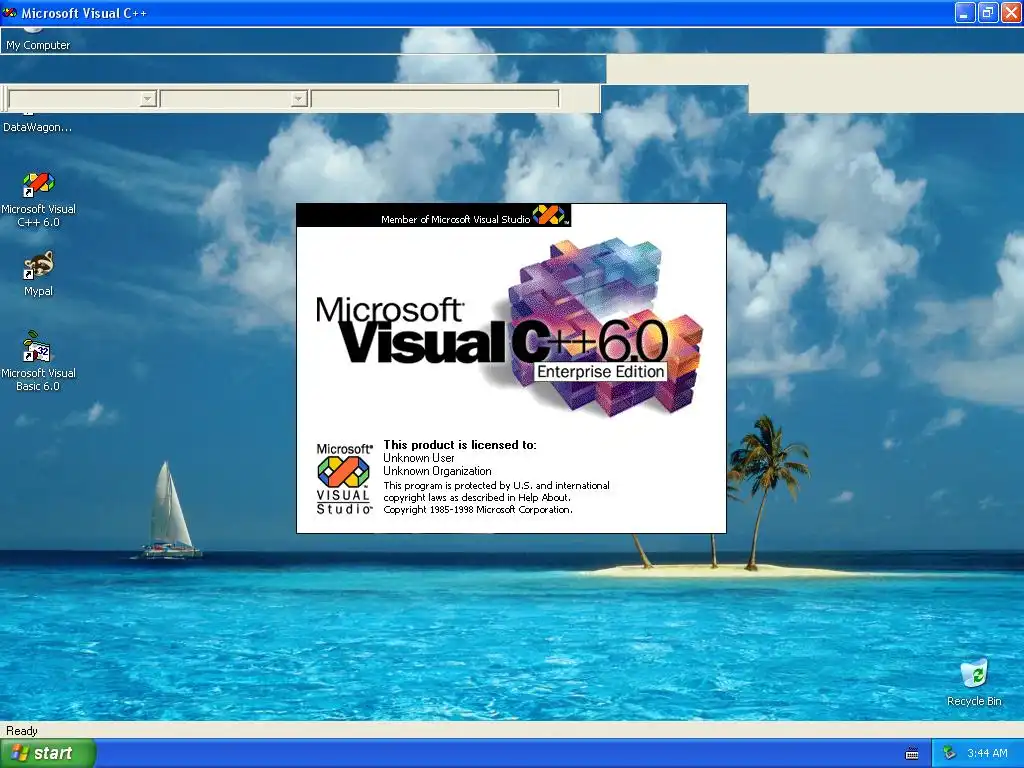Open the Microsoft Visual C++ 6.0 desktop shortcut

[39, 199]
